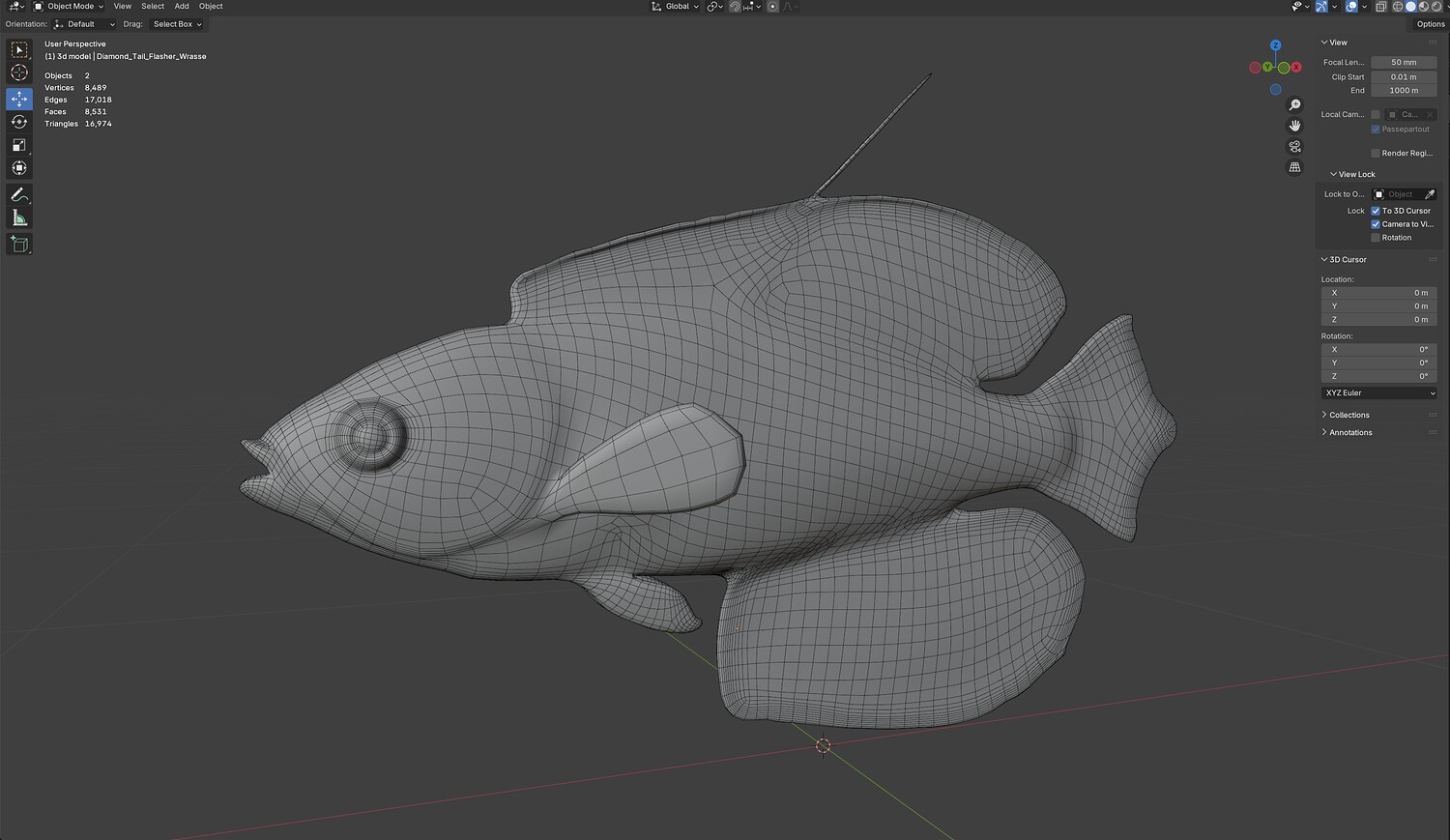Open the Orientation Default dropdown
Viewport: 1450px width, 840px height.
click(84, 24)
